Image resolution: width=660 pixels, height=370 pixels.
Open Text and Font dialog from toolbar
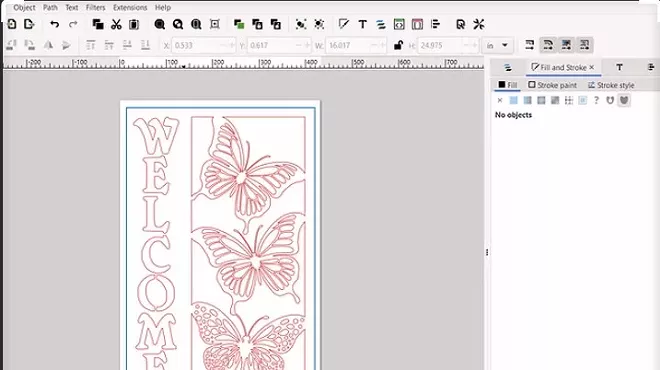pos(362,24)
